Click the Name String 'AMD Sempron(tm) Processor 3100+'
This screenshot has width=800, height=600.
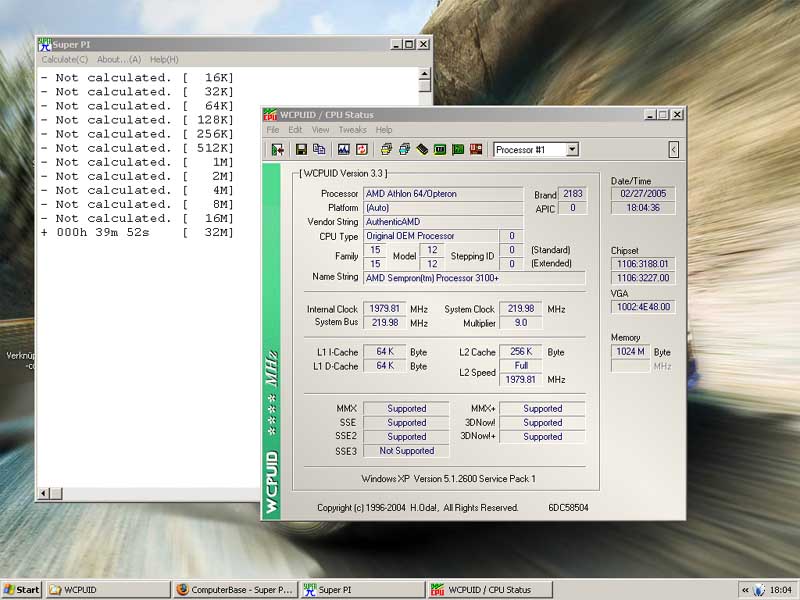tap(474, 278)
